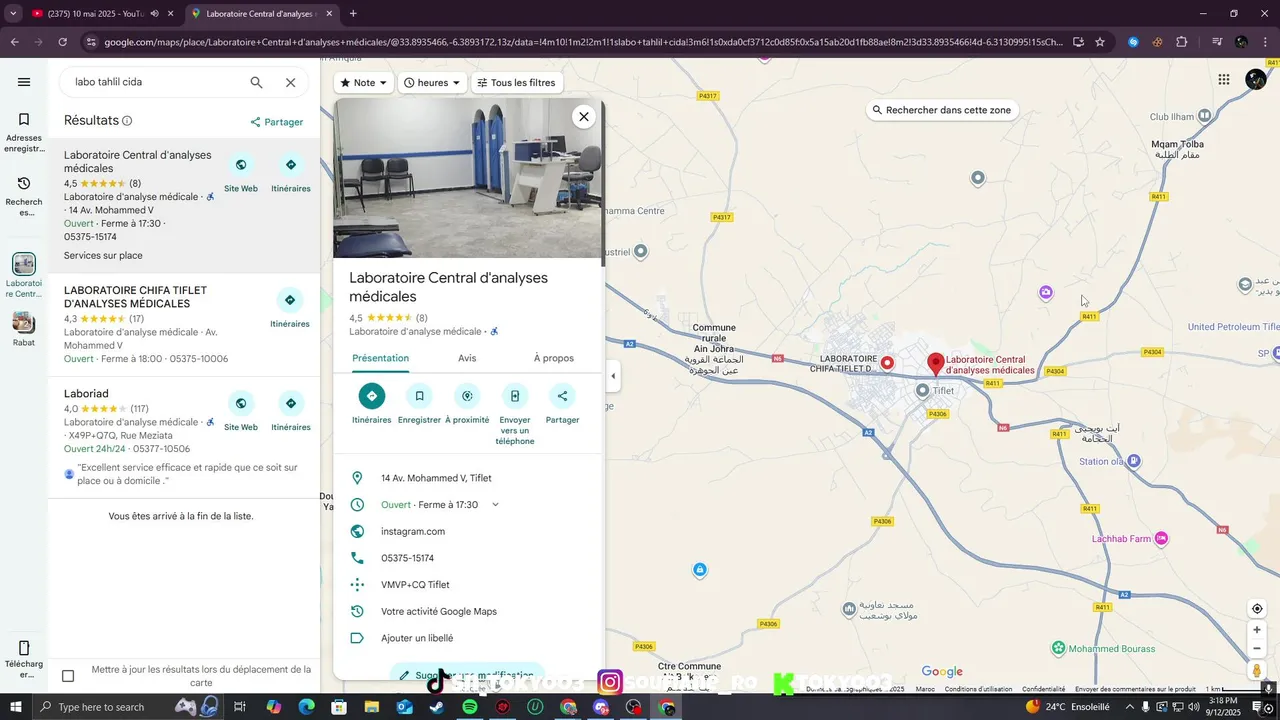Zoom out on the map

click(1257, 648)
